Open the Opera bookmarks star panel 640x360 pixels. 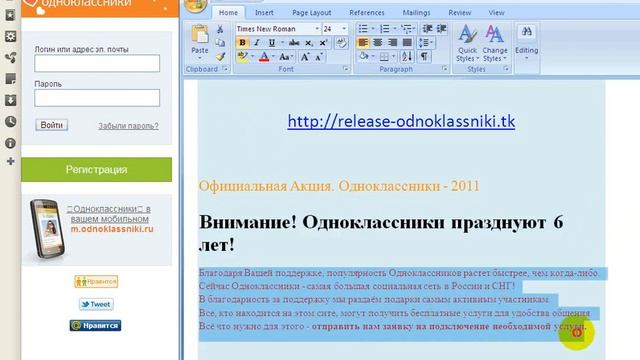point(10,16)
